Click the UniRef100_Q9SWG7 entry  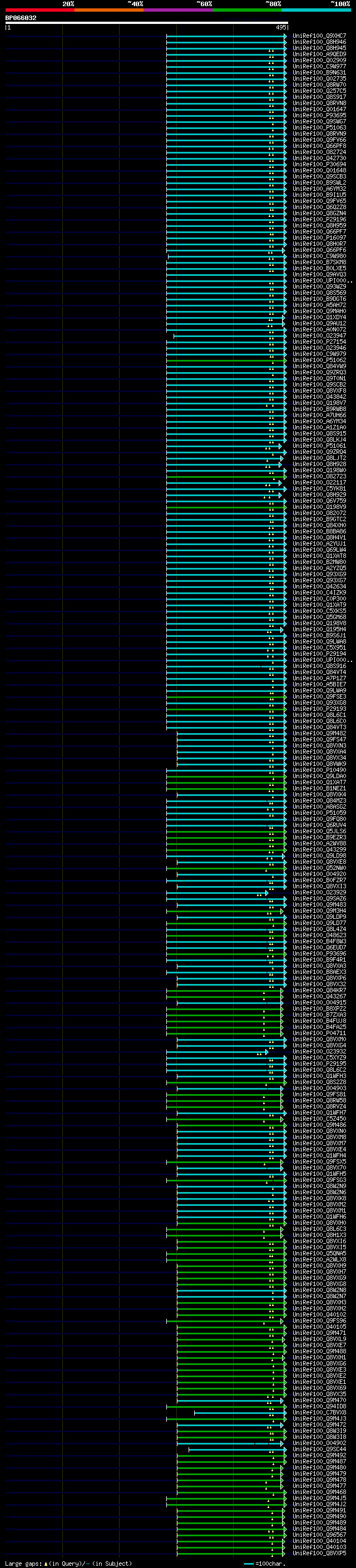coord(319,122)
